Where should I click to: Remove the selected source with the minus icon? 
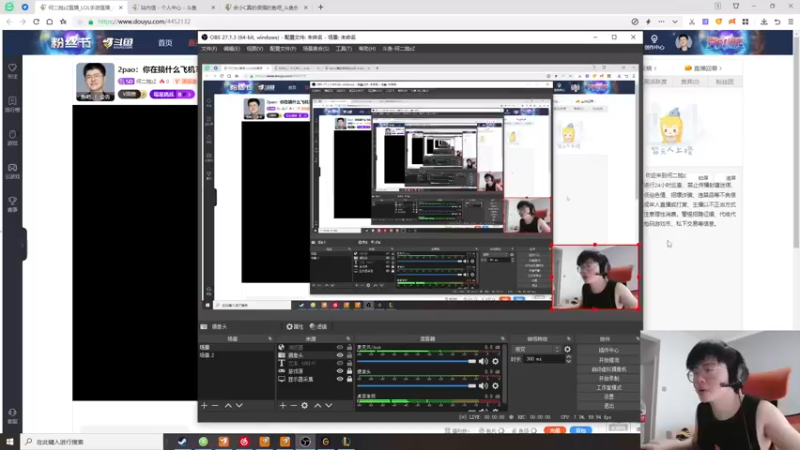pyautogui.click(x=293, y=406)
